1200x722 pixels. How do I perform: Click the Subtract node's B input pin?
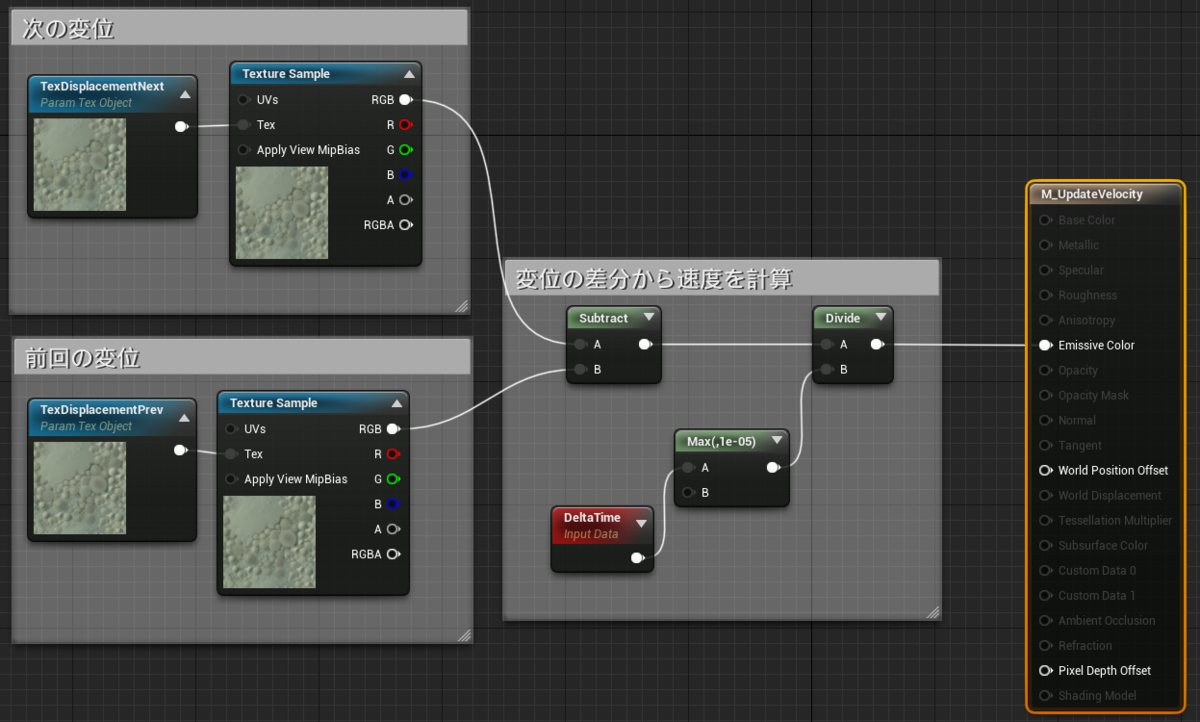click(580, 370)
